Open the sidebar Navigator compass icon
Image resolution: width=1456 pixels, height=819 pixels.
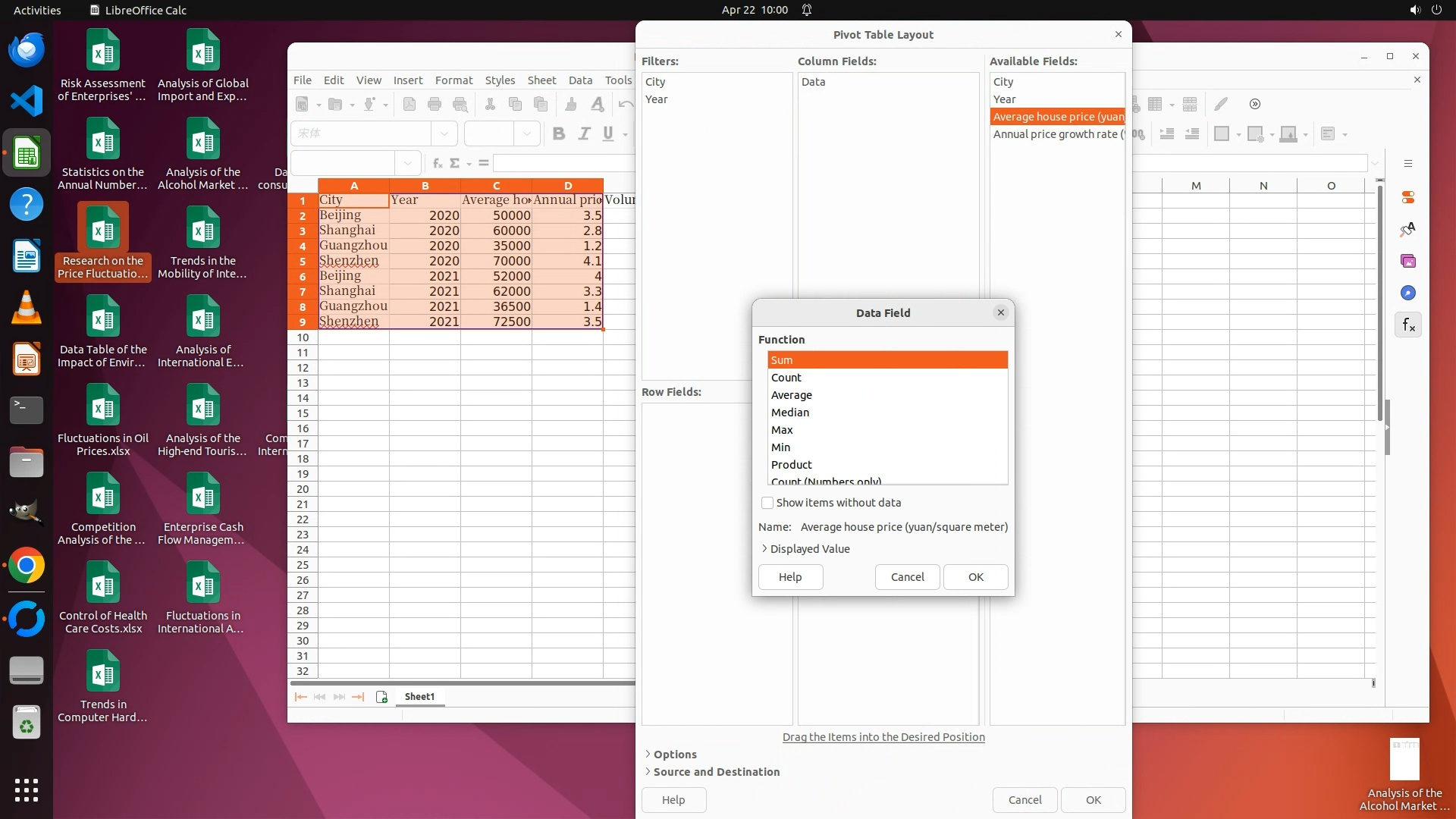coord(1408,293)
